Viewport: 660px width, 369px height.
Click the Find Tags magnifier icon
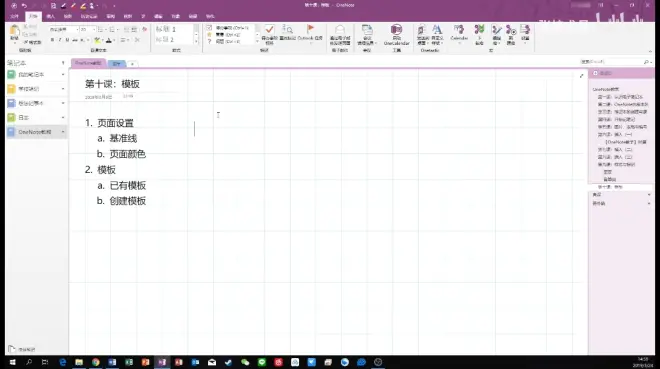tap(287, 29)
